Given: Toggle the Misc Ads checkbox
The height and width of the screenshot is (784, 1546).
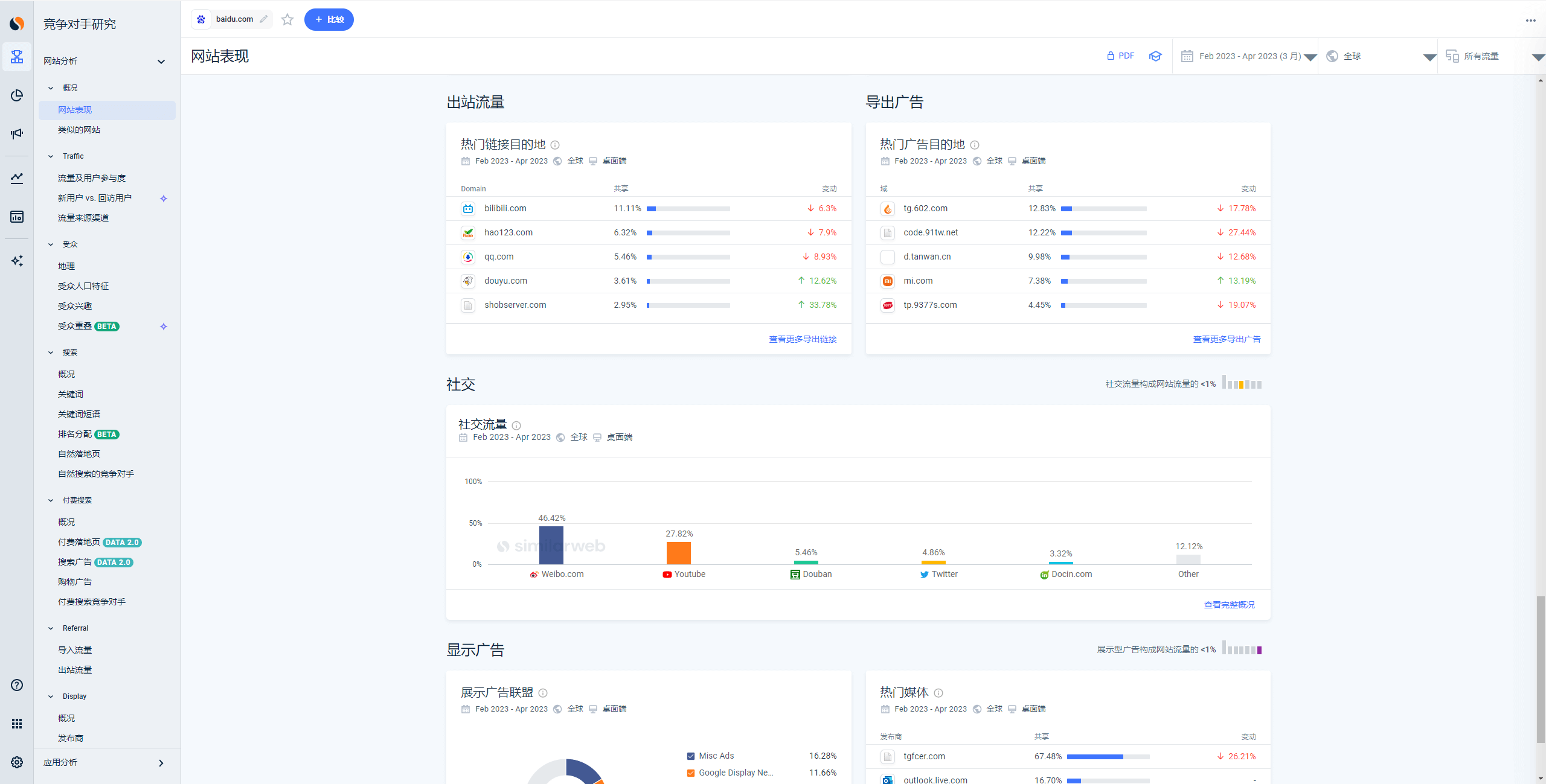Looking at the screenshot, I should point(691,756).
